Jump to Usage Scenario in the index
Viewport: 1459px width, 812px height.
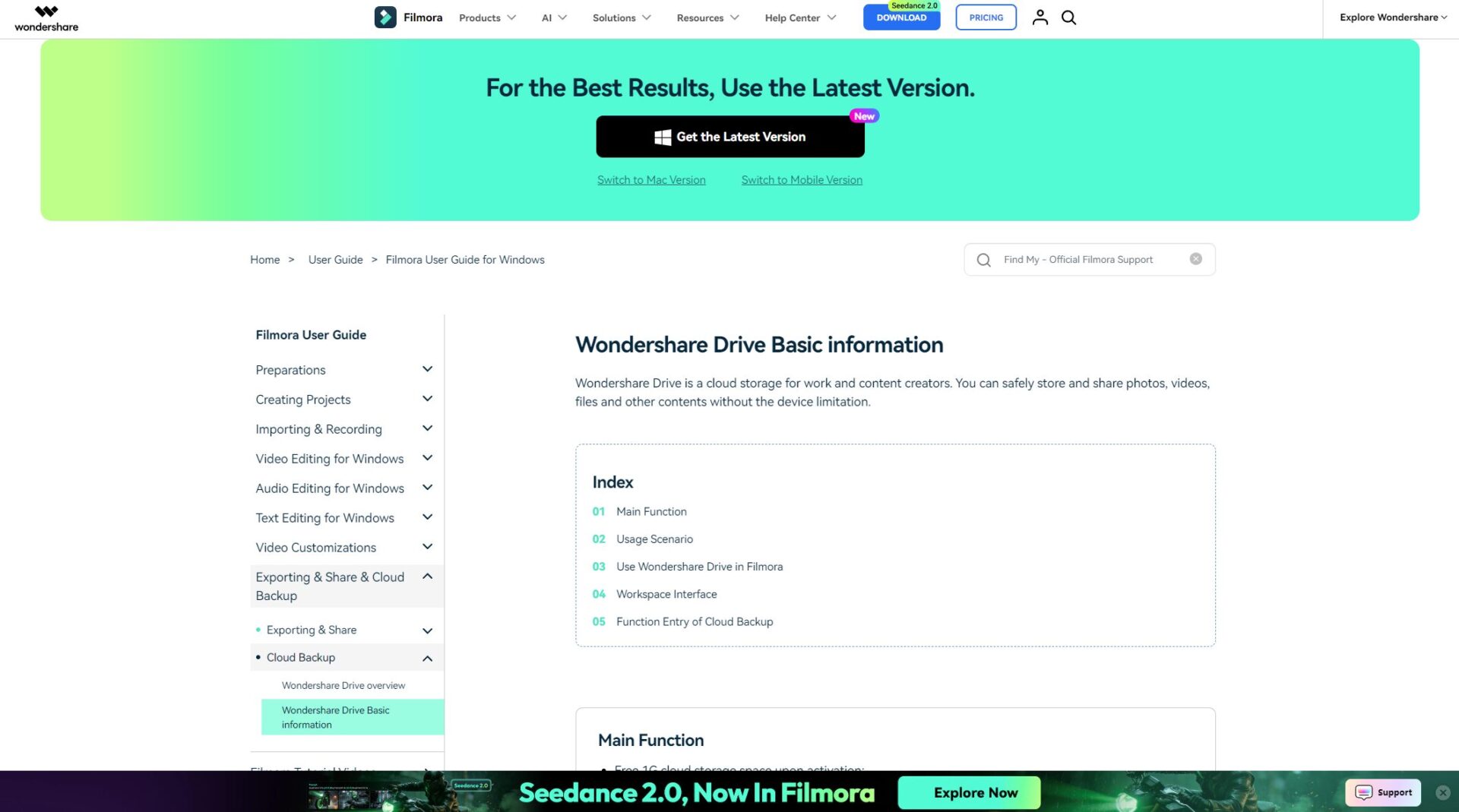tap(654, 539)
